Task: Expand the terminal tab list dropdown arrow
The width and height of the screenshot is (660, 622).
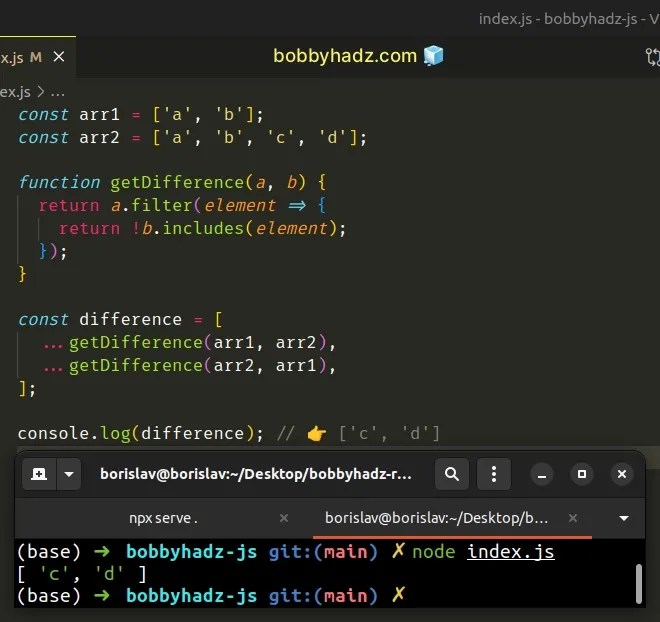Action: point(624,518)
